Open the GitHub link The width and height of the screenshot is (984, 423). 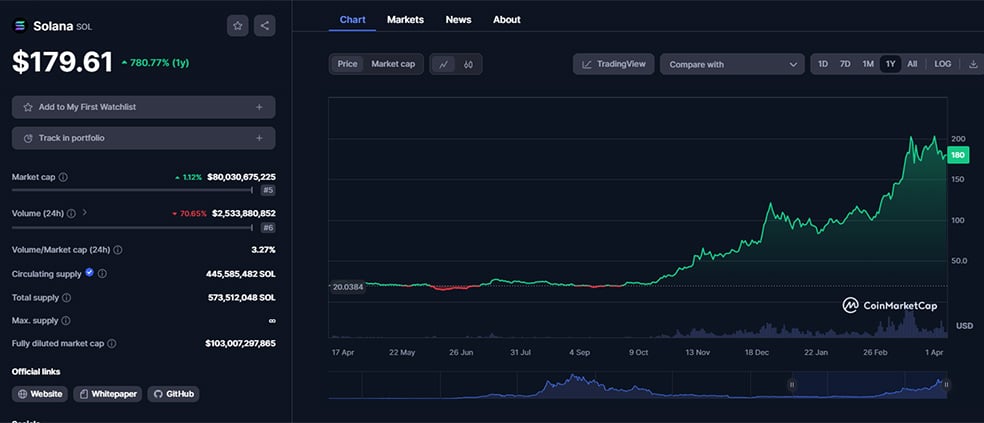173,394
